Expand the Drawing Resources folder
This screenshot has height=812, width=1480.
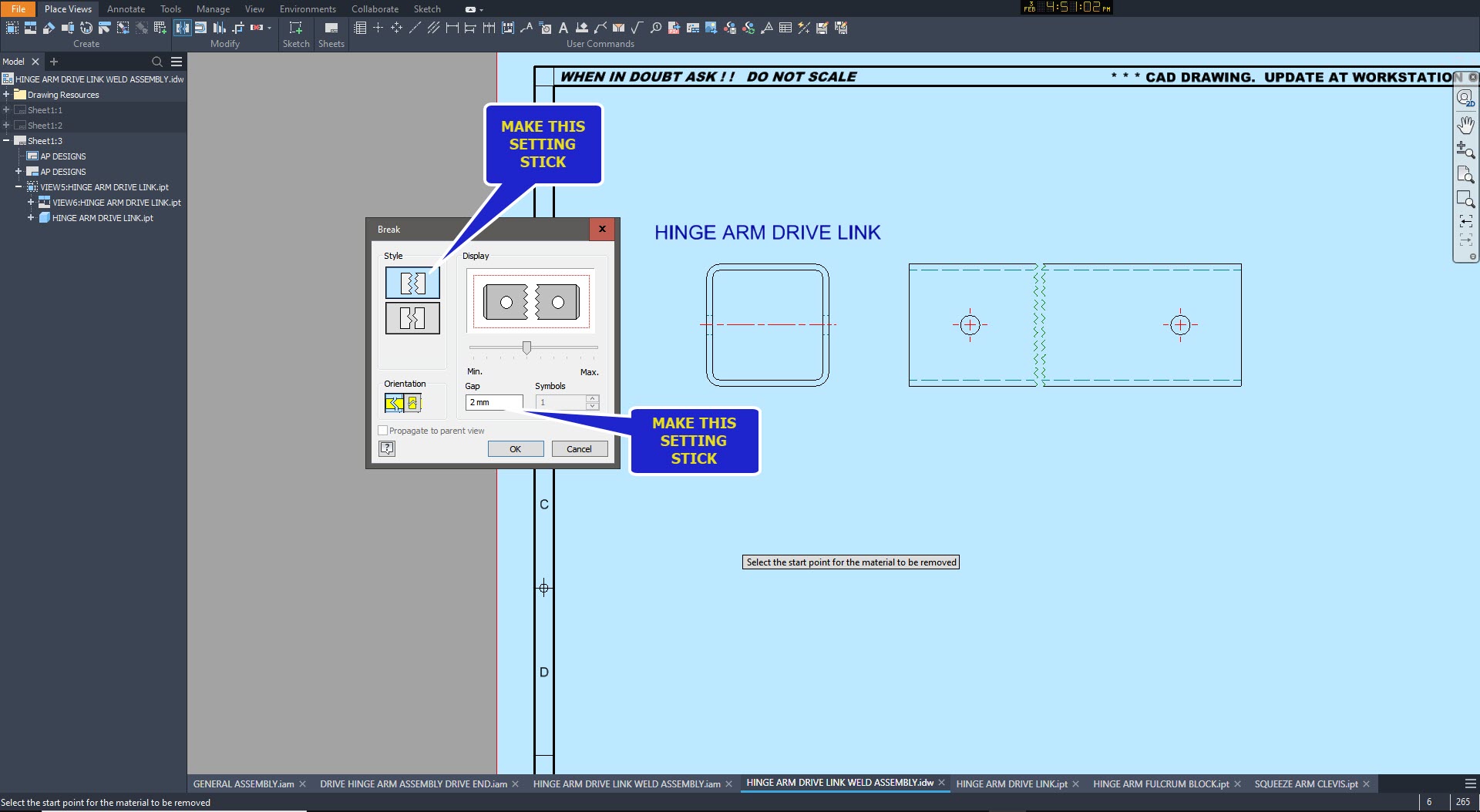(8, 94)
